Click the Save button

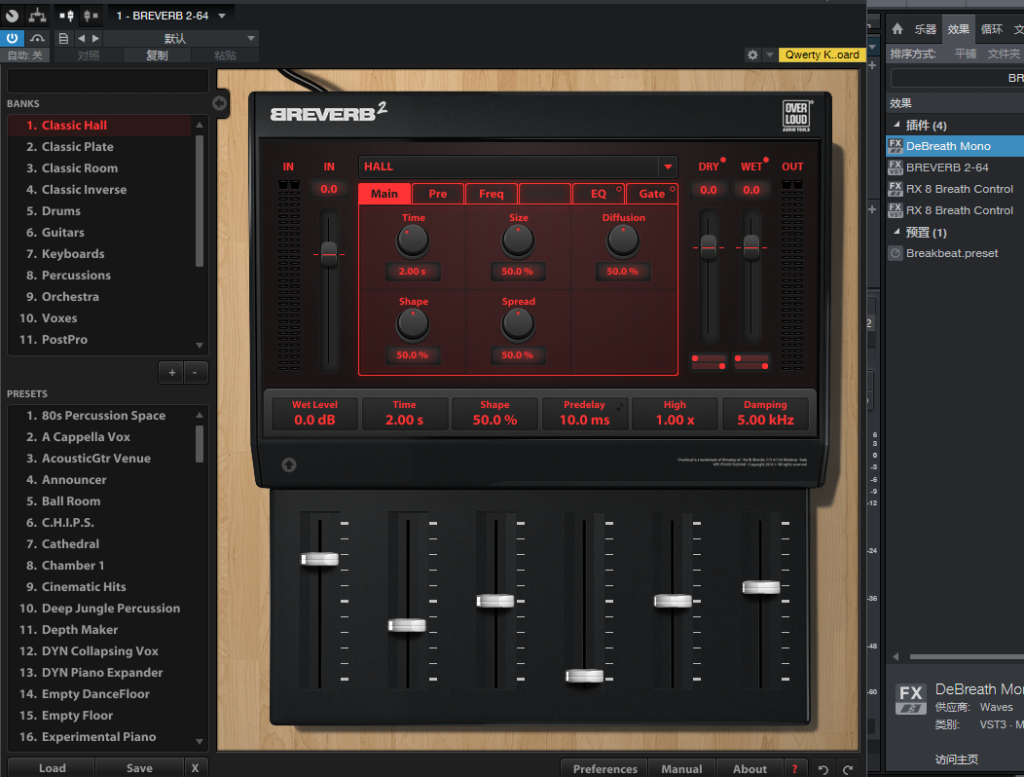(139, 768)
